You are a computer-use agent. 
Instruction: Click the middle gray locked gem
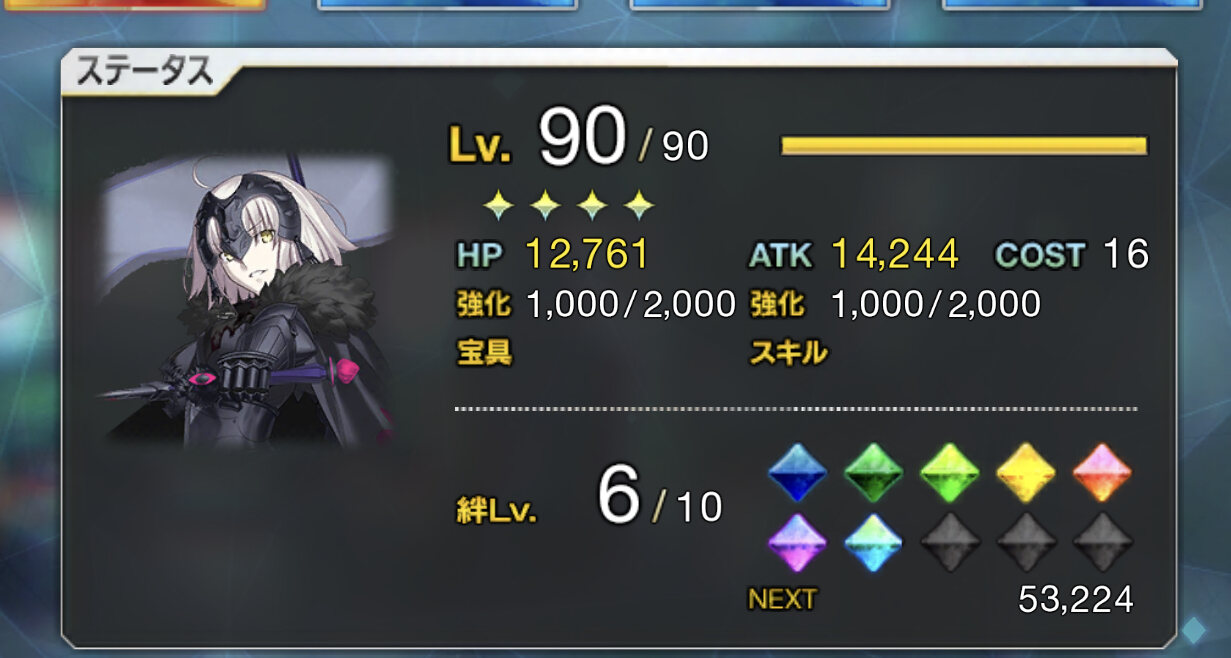pyautogui.click(x=1026, y=541)
